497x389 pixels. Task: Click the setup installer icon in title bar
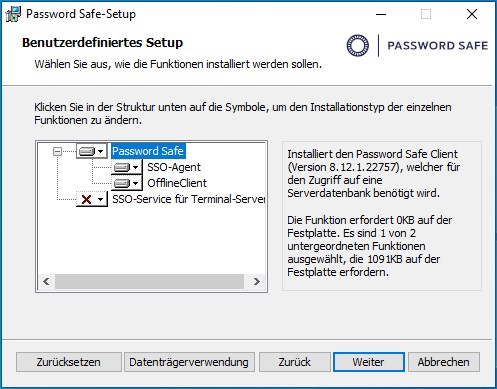pyautogui.click(x=13, y=14)
